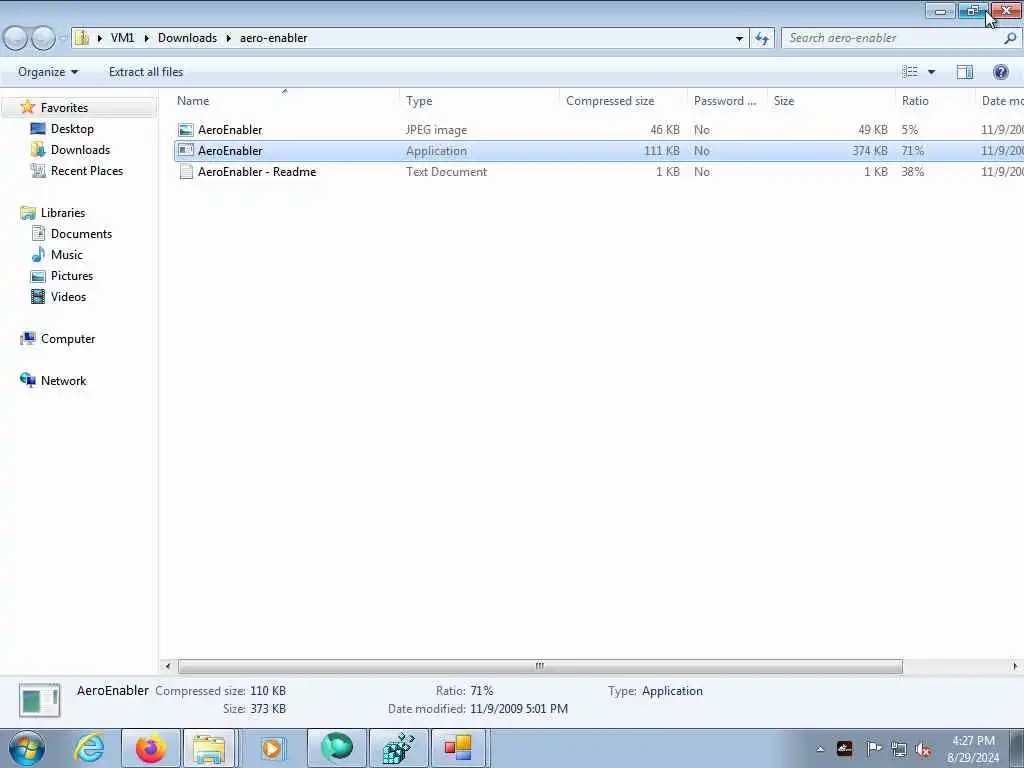Select the Libraries node
This screenshot has height=768, width=1024.
click(x=63, y=212)
